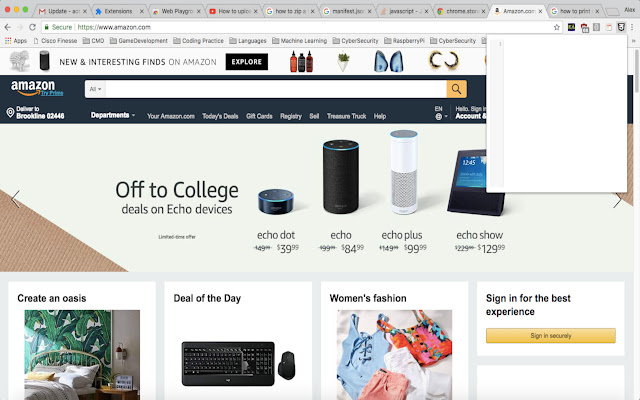640x400 pixels.
Task: Open the Machine Learning bookmarks folder
Action: (299, 41)
